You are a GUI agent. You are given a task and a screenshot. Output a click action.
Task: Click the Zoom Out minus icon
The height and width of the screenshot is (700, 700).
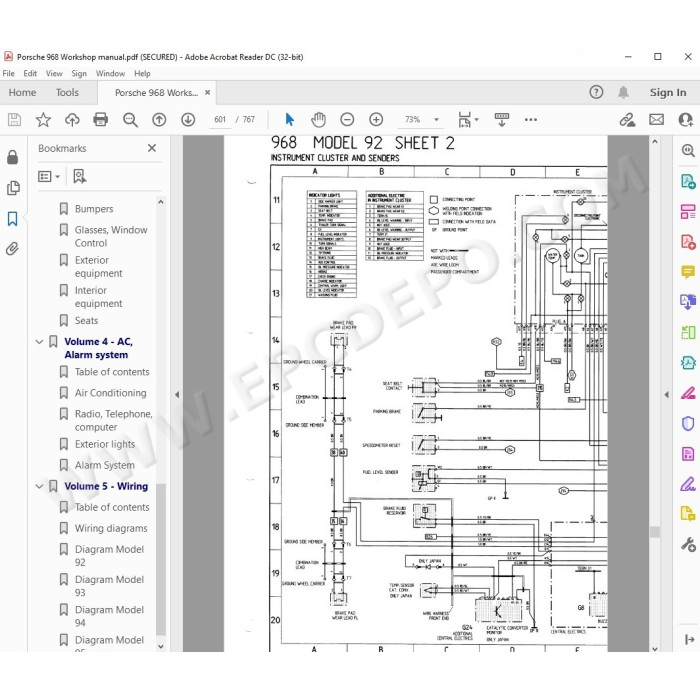coord(347,120)
